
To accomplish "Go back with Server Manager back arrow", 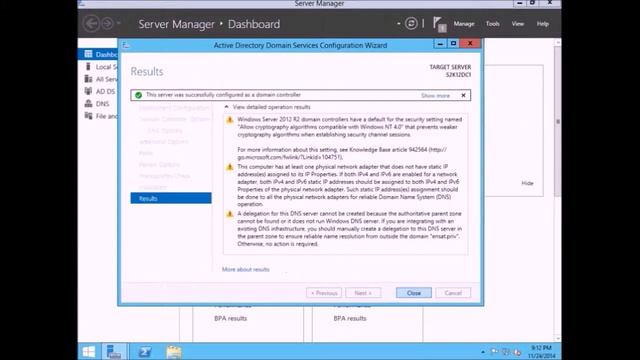I will click(x=91, y=24).
